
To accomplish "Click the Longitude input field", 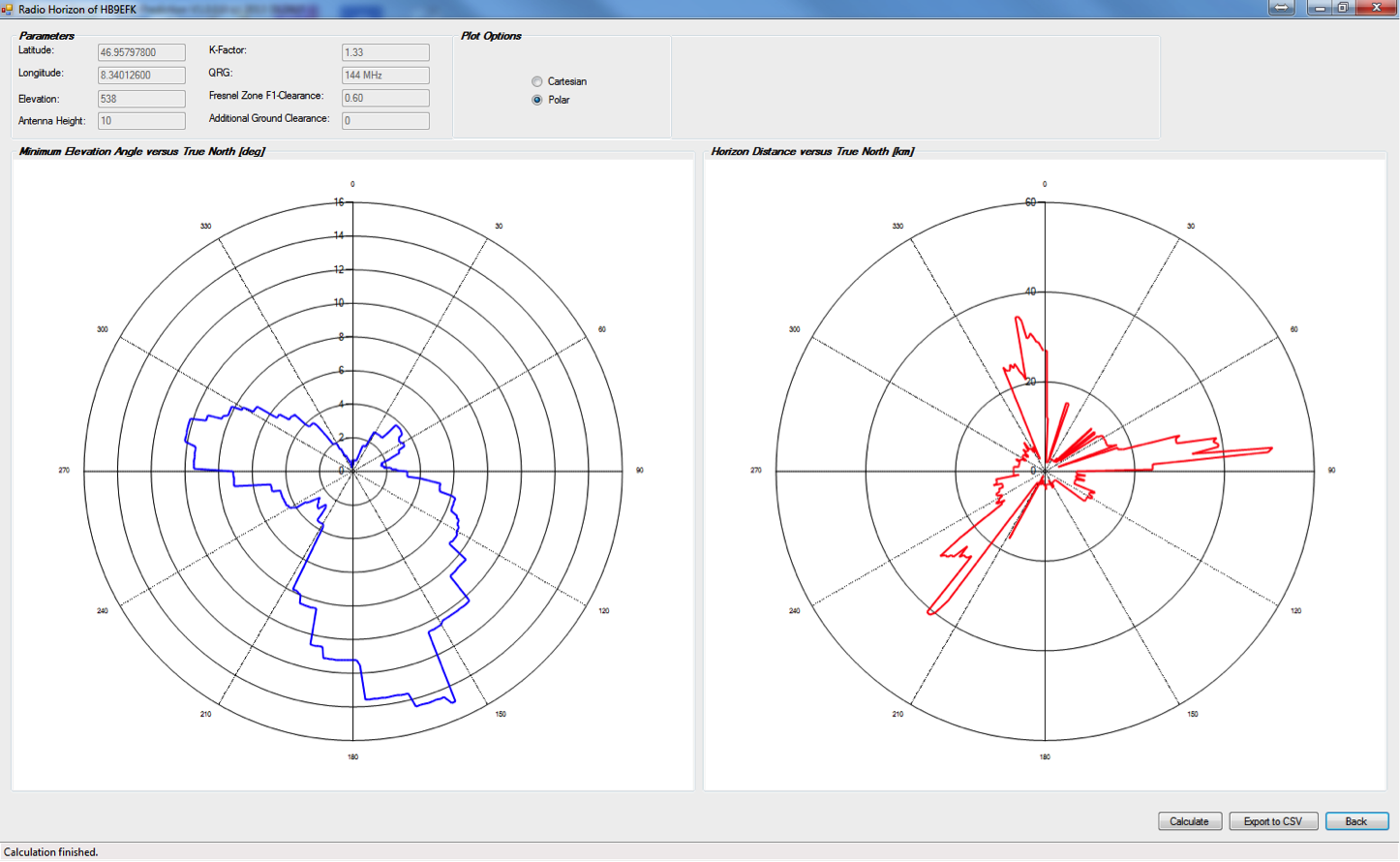I will tap(141, 75).
